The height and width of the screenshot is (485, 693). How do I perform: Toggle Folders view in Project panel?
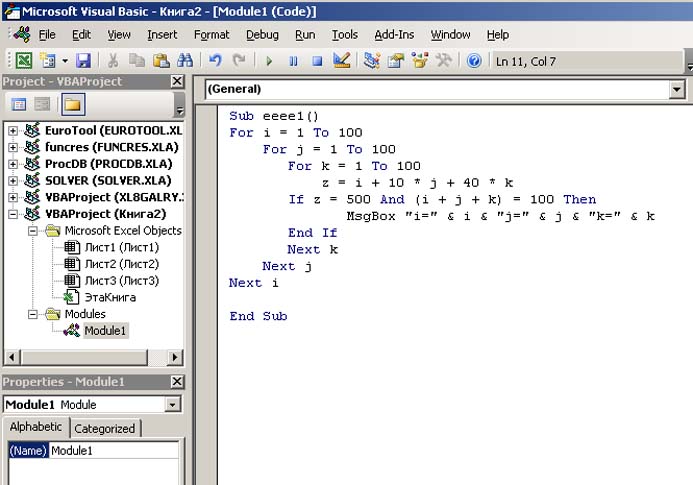72,104
